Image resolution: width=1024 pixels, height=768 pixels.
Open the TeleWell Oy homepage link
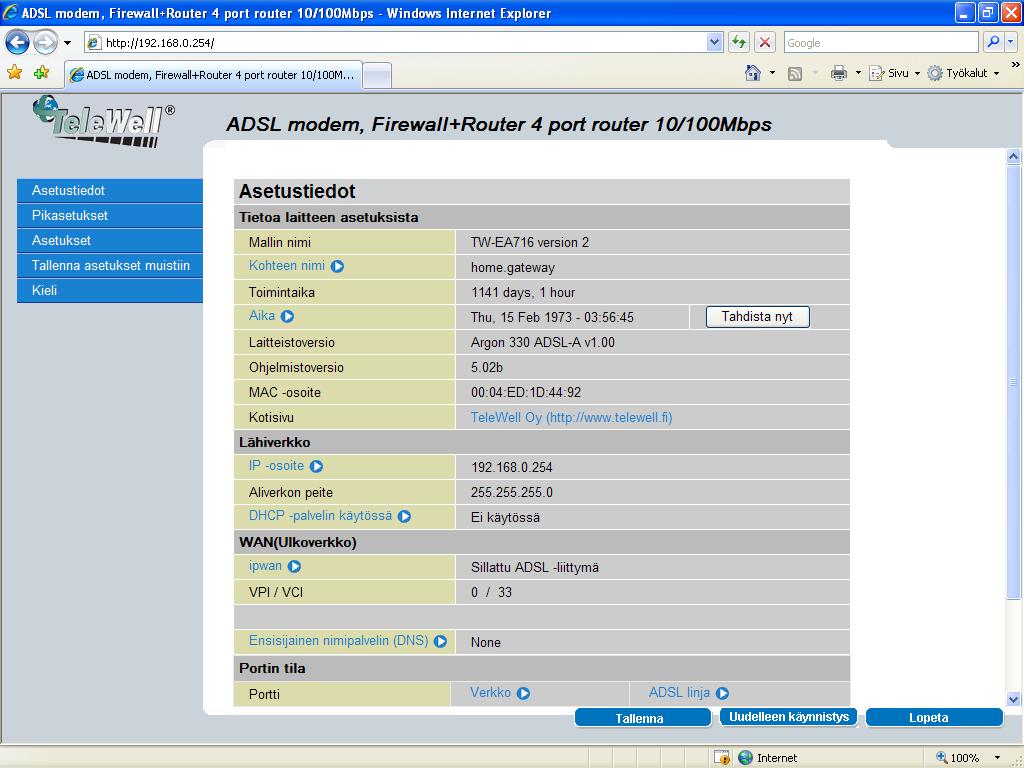[571, 417]
